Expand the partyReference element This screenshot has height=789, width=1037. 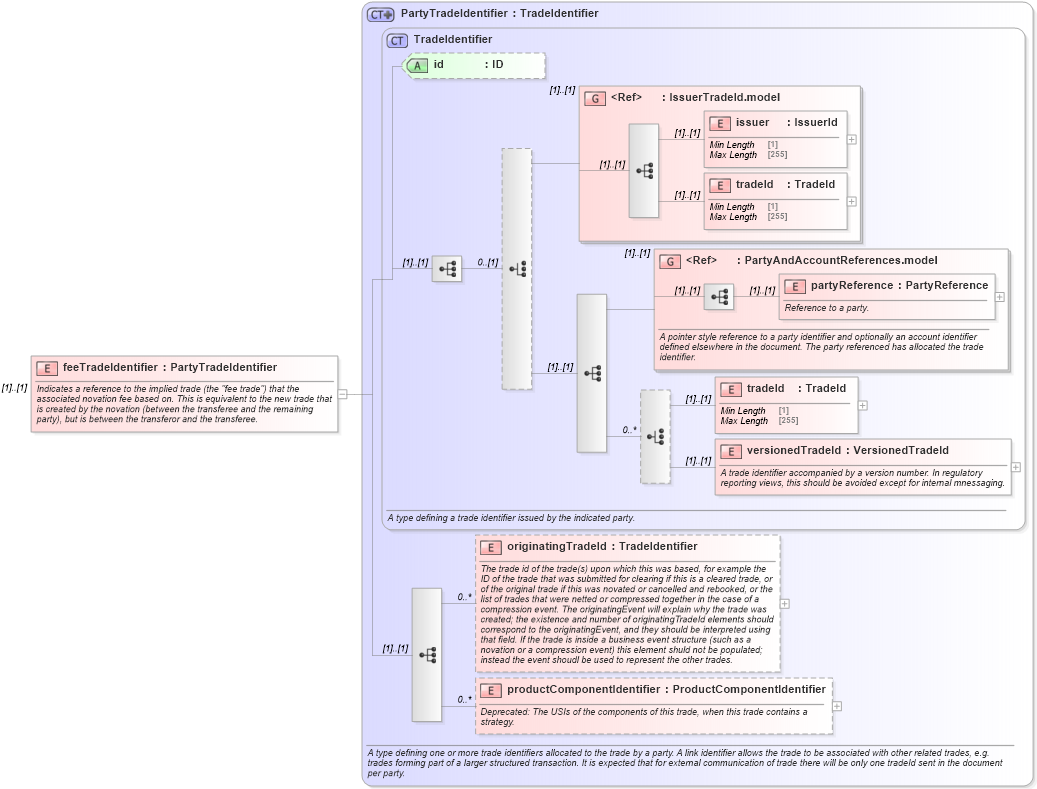point(1000,298)
